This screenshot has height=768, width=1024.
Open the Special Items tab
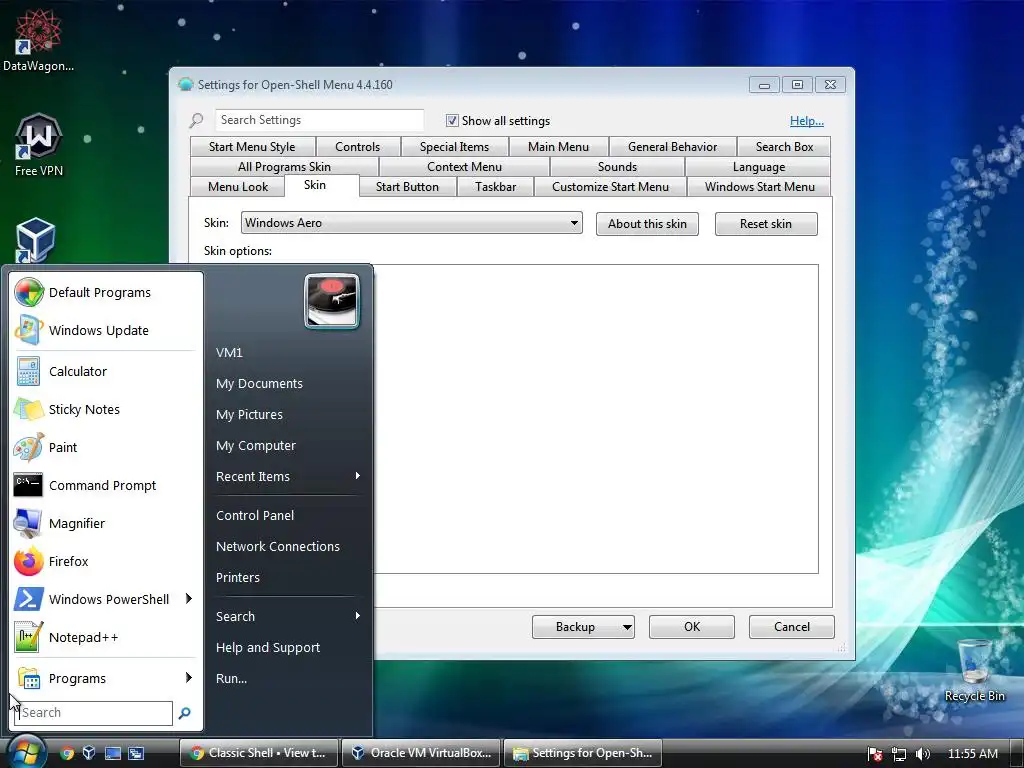point(455,147)
